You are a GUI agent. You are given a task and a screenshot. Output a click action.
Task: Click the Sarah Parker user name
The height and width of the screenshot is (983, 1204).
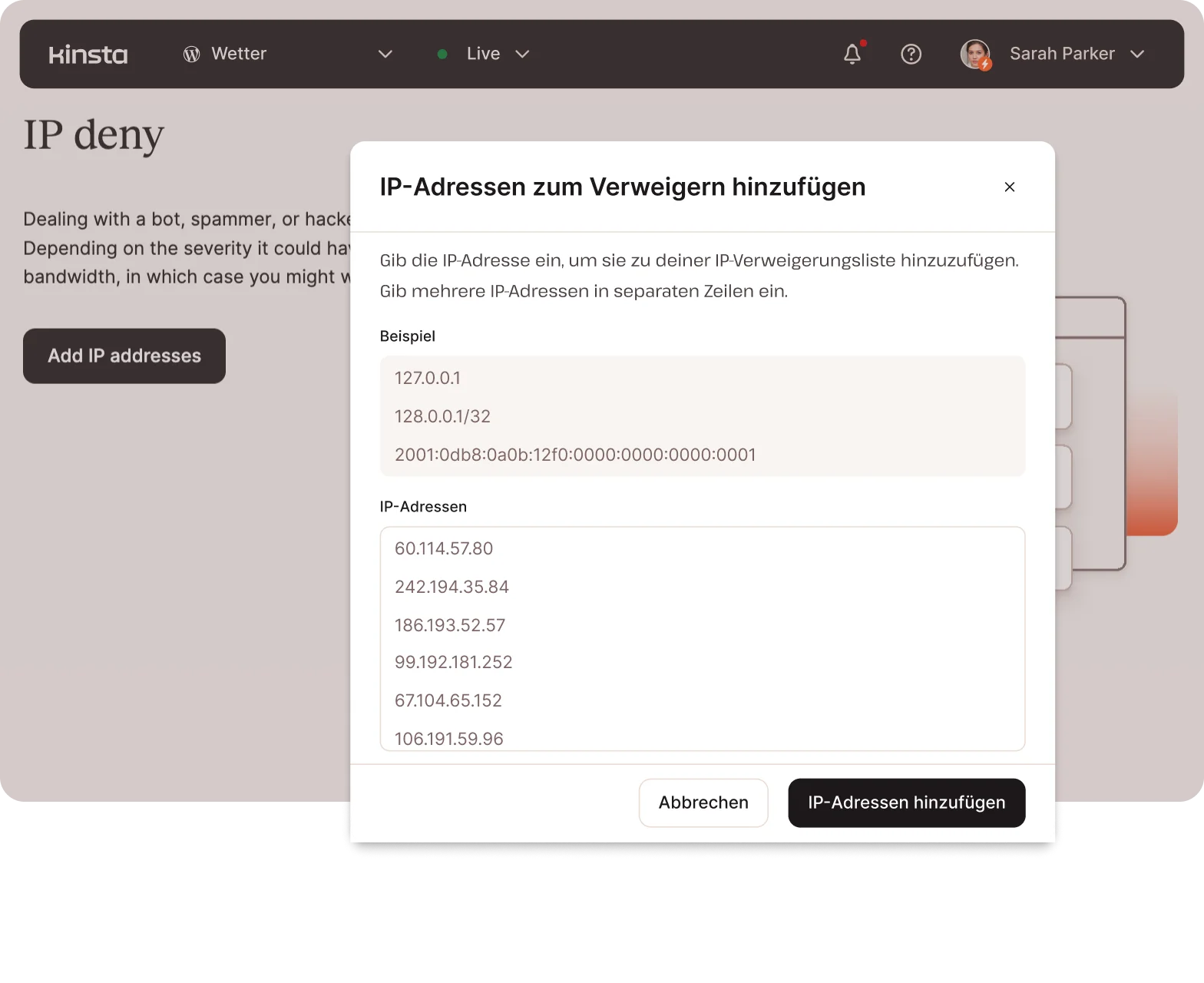pos(1062,54)
